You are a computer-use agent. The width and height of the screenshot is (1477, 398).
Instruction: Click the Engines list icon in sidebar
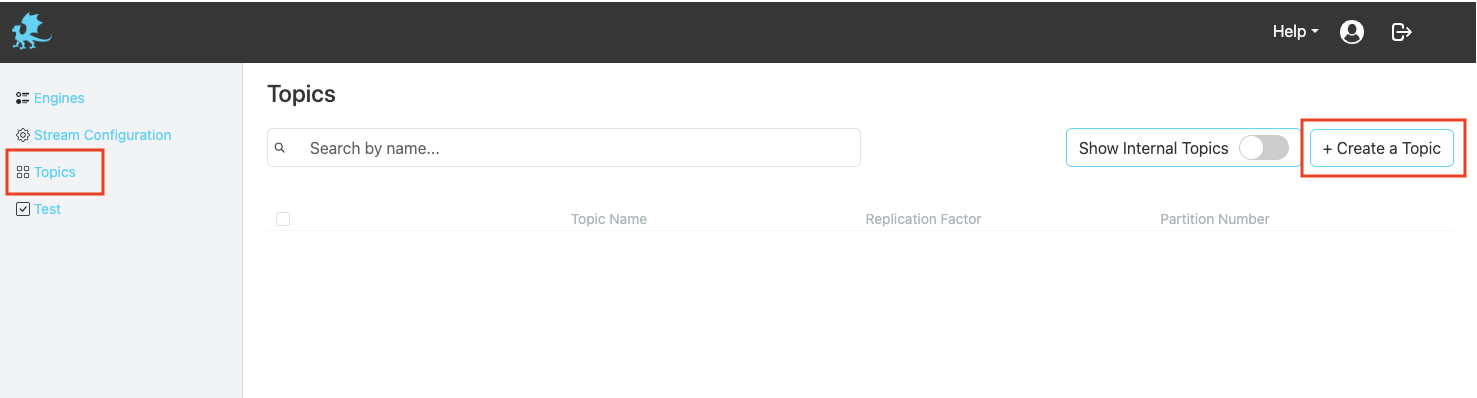coord(23,98)
